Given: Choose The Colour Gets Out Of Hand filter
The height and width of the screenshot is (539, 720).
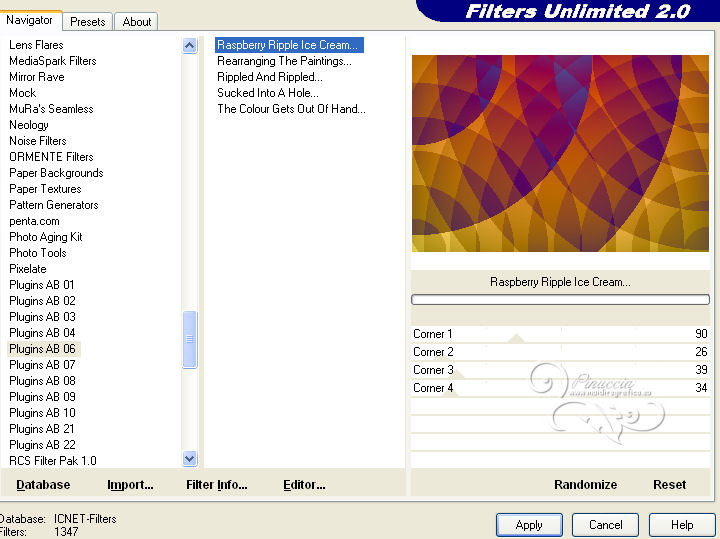Looking at the screenshot, I should click(x=291, y=109).
